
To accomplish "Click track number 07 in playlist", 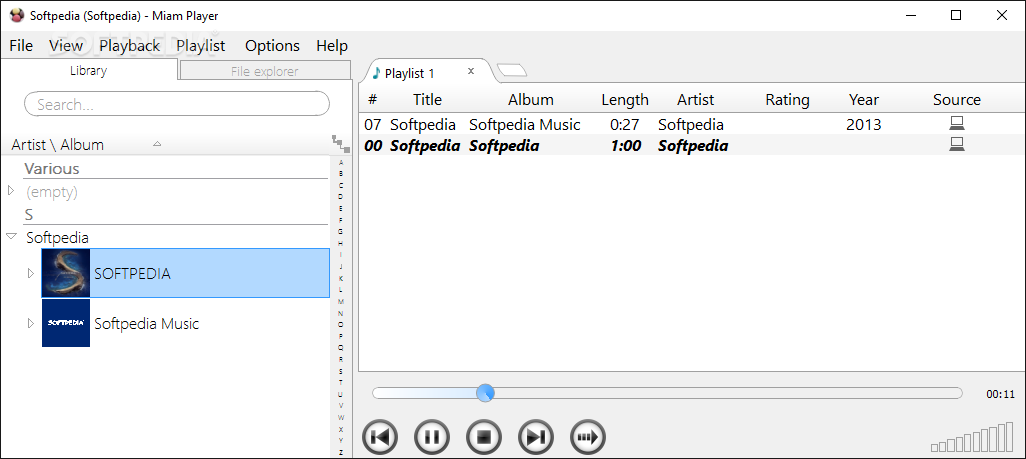I will [372, 124].
